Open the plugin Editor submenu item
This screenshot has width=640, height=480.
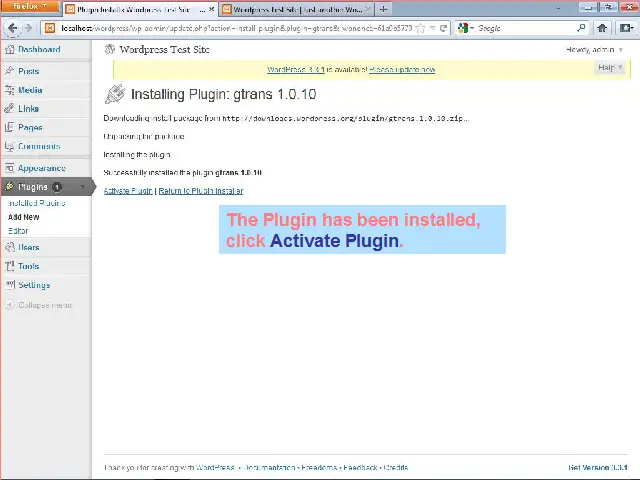click(18, 231)
